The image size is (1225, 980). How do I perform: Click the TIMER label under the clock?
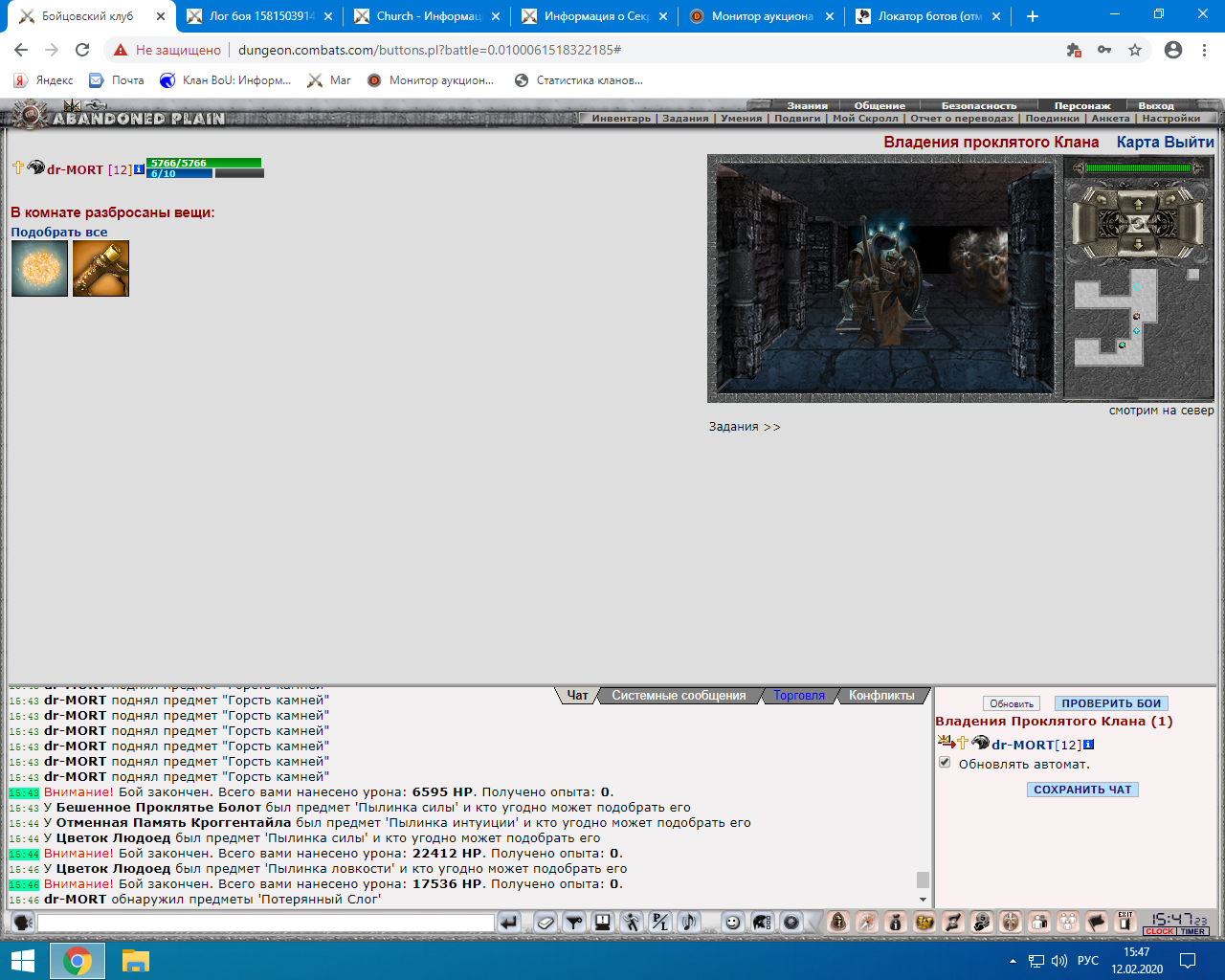tap(1193, 931)
